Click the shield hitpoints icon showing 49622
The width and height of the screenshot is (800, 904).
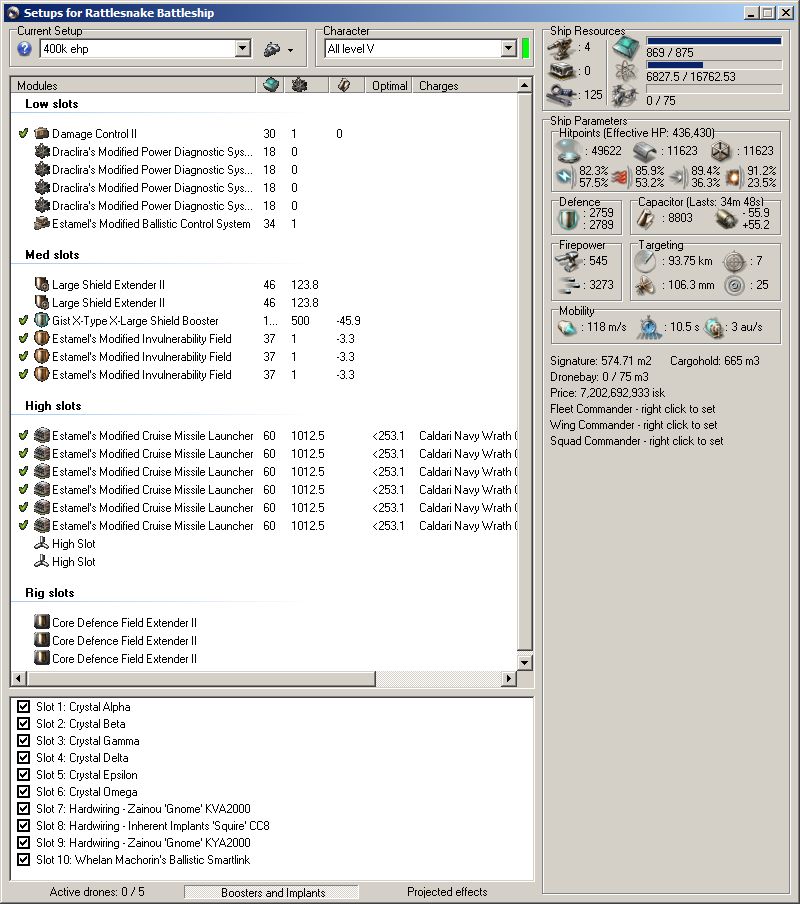568,151
